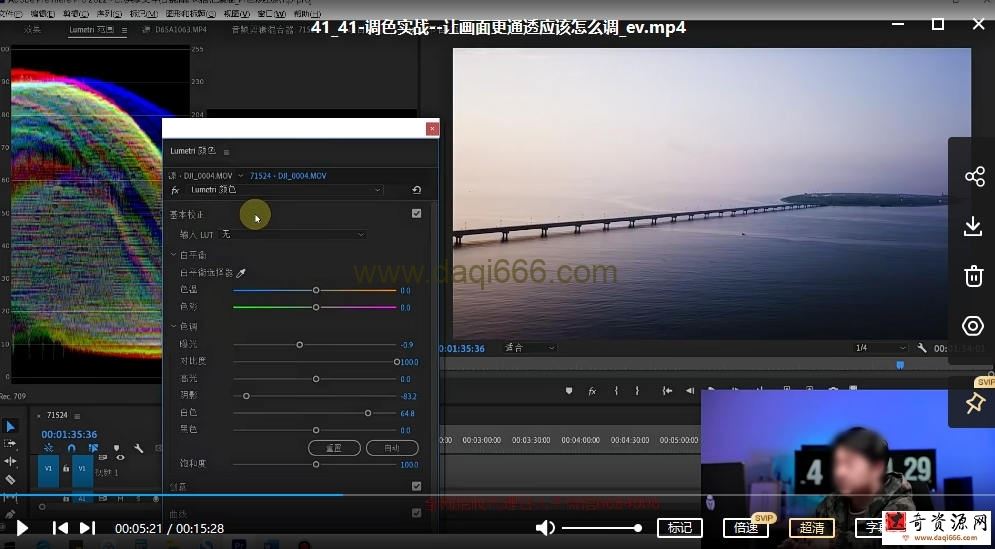Image resolution: width=995 pixels, height=549 pixels.
Task: Open the 编辑 menu
Action: pyautogui.click(x=43, y=13)
